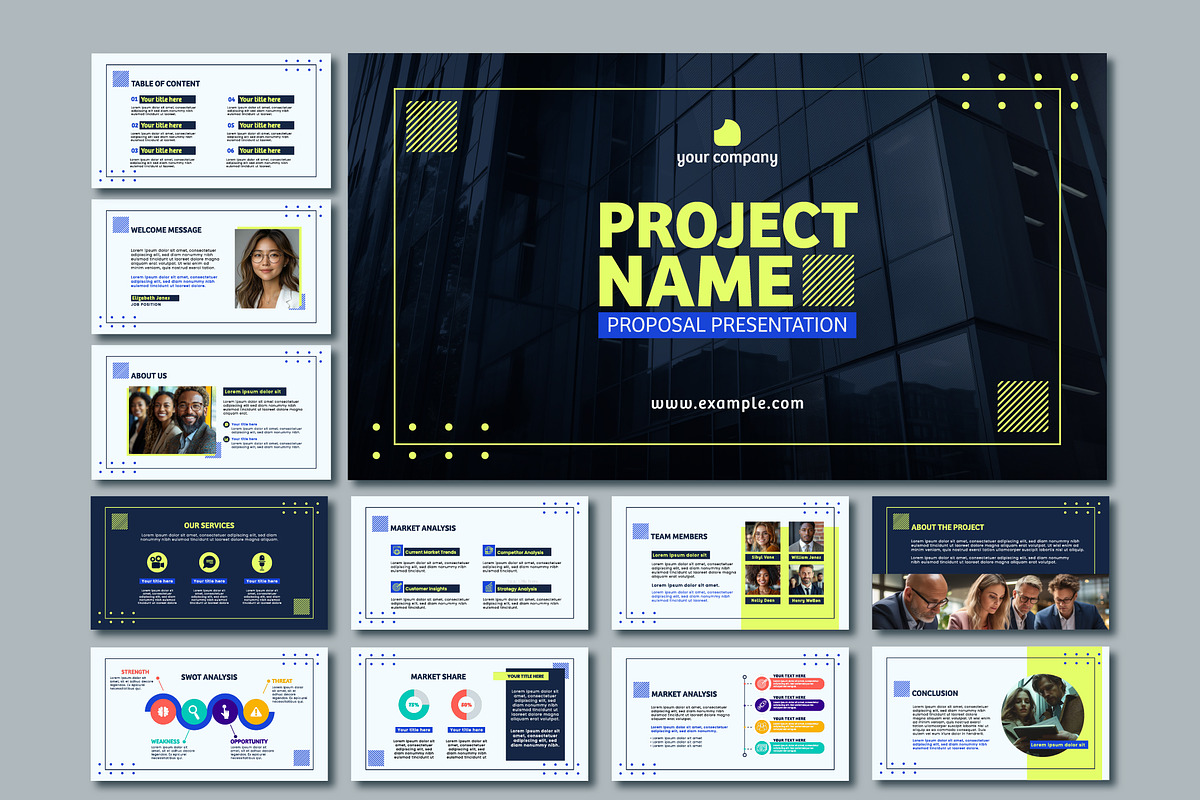Click the warning triangle icon in SWOT Analysis

point(257,712)
